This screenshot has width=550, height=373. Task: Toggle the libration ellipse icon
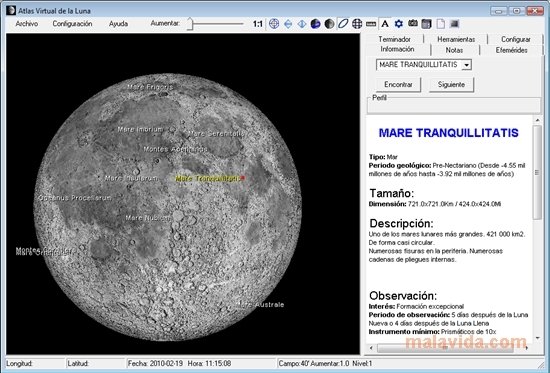[343, 24]
